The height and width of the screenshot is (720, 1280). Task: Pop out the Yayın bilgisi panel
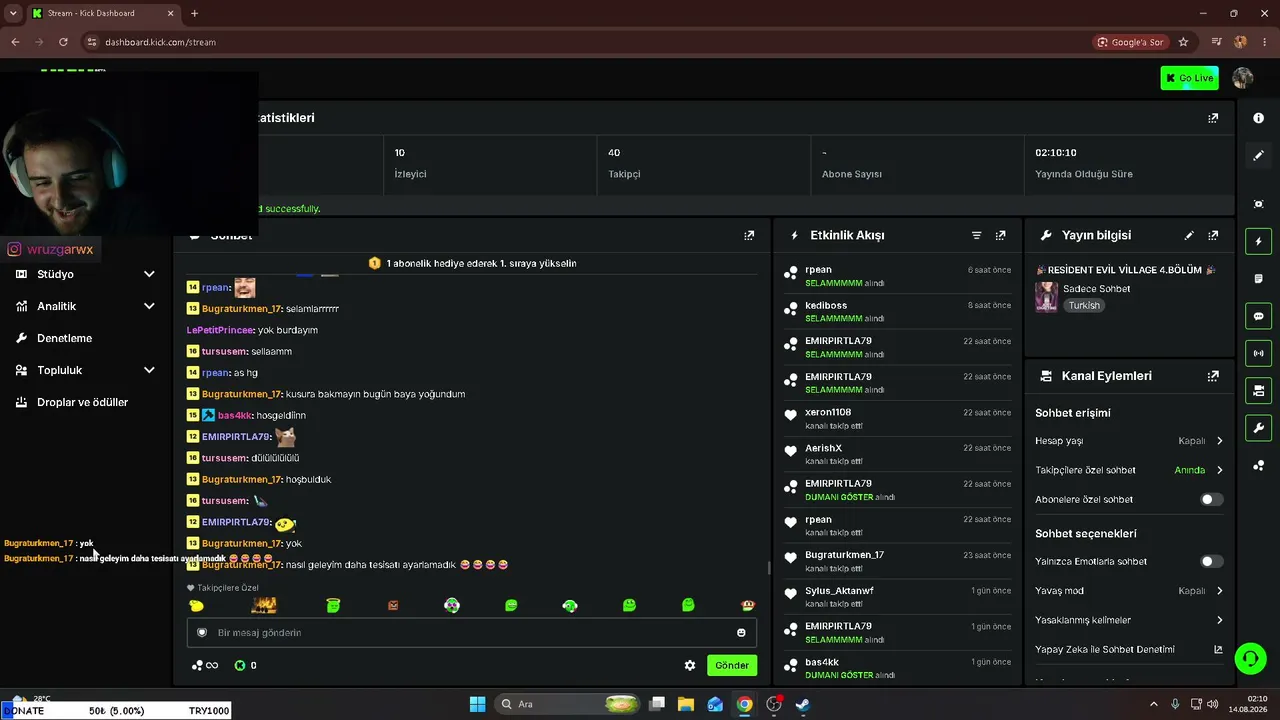[1213, 236]
